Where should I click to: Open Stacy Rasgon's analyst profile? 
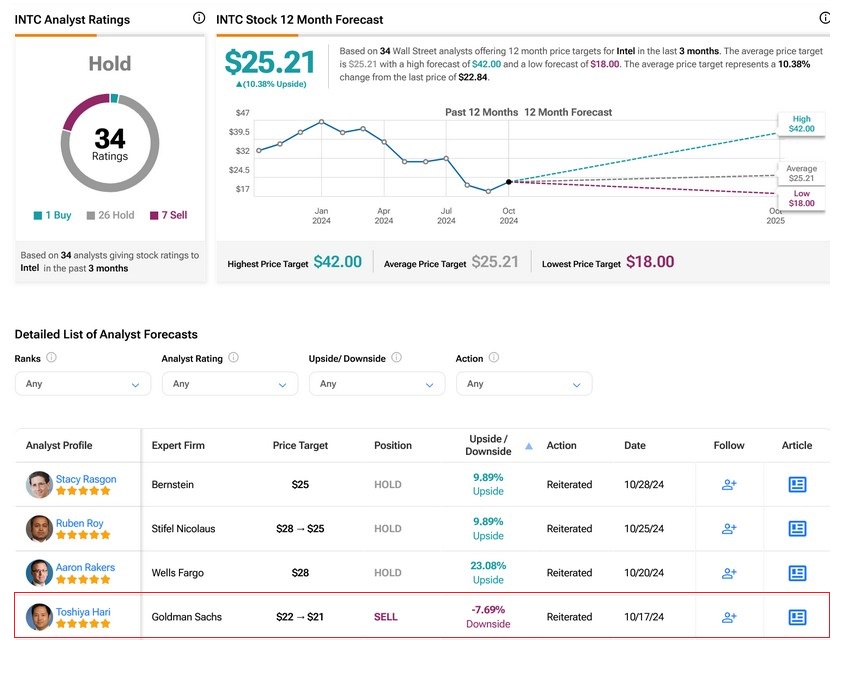point(85,479)
